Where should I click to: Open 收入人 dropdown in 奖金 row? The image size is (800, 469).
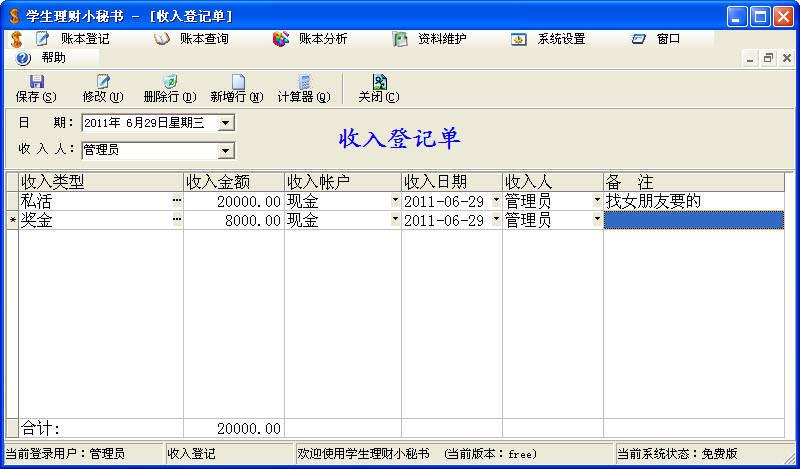[597, 219]
